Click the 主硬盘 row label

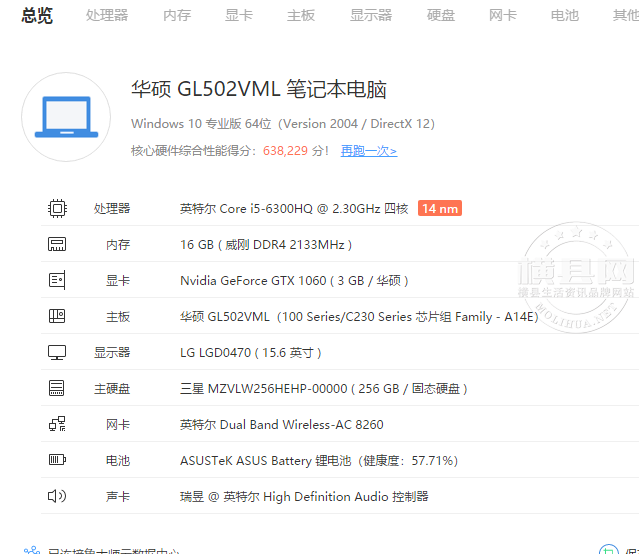pyautogui.click(x=112, y=388)
